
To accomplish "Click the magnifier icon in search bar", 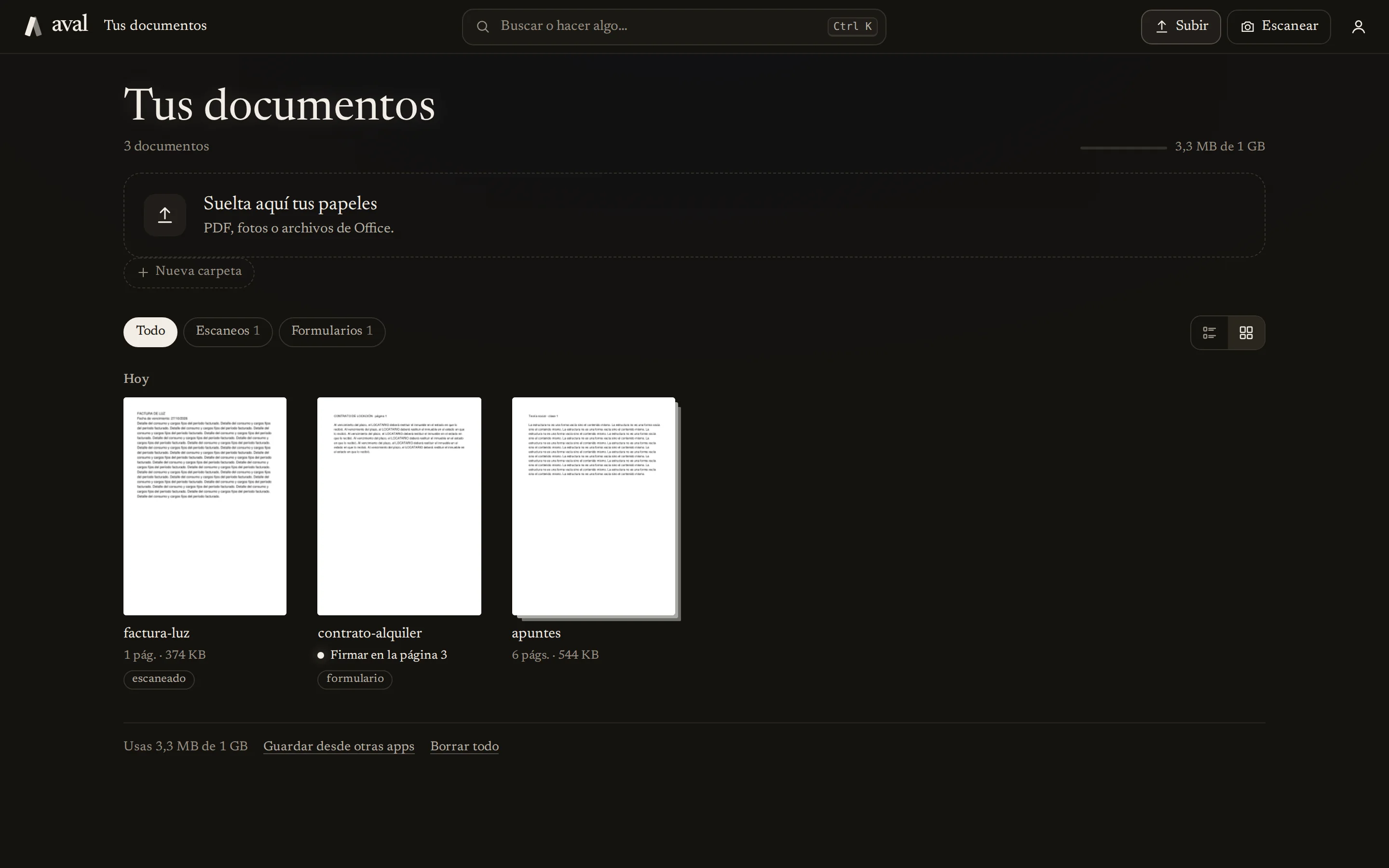I will pyautogui.click(x=483, y=27).
